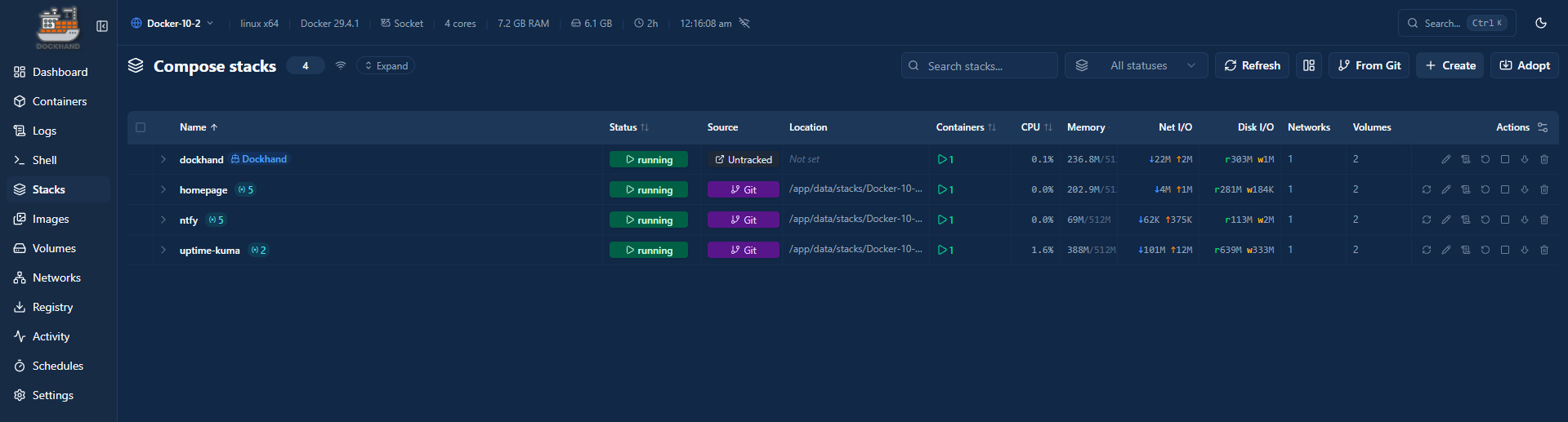The image size is (1568, 422).
Task: Bring down the uptime-kuma stack
Action: click(1525, 250)
